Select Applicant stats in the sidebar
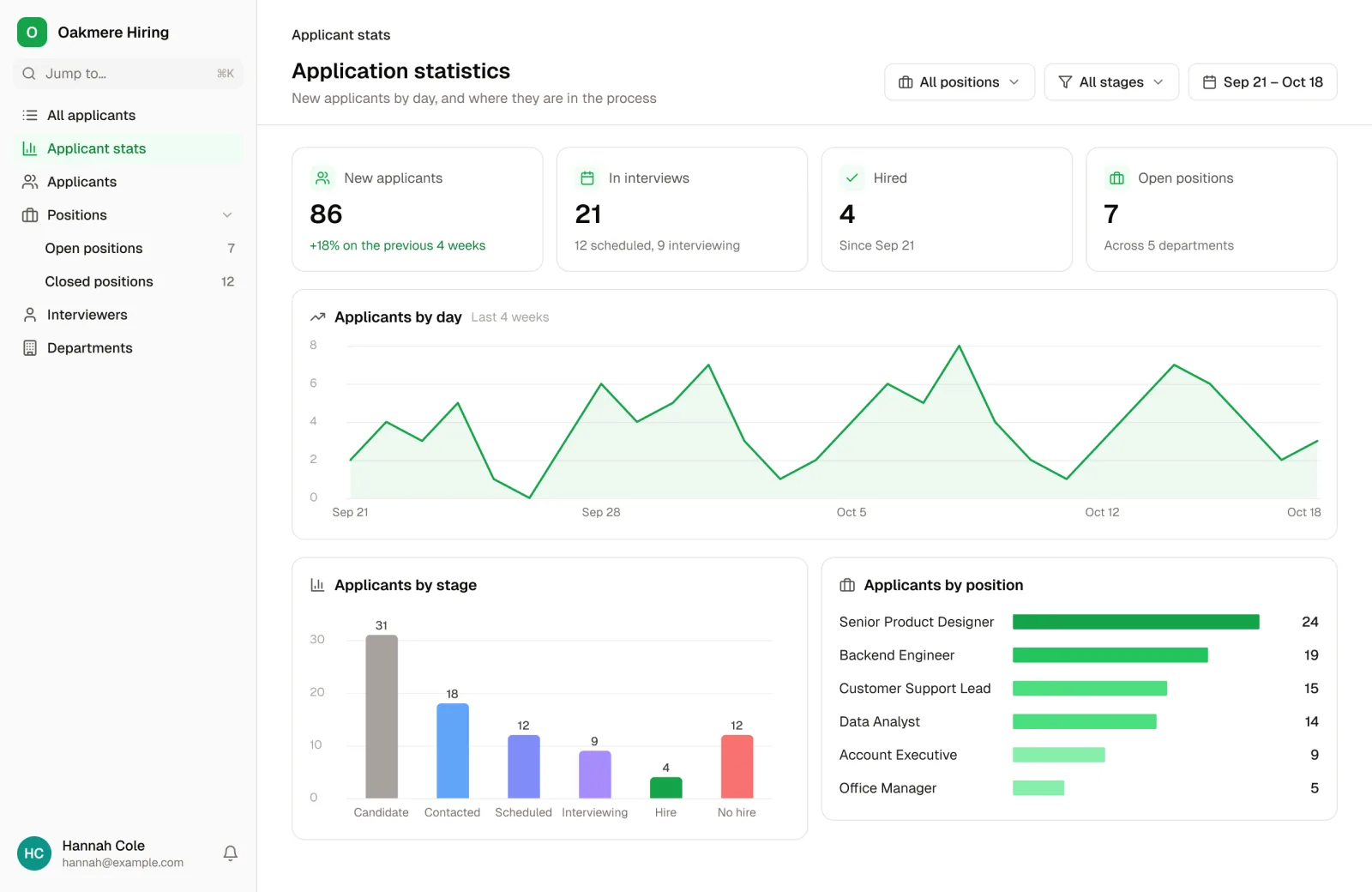This screenshot has width=1372, height=892. point(129,148)
